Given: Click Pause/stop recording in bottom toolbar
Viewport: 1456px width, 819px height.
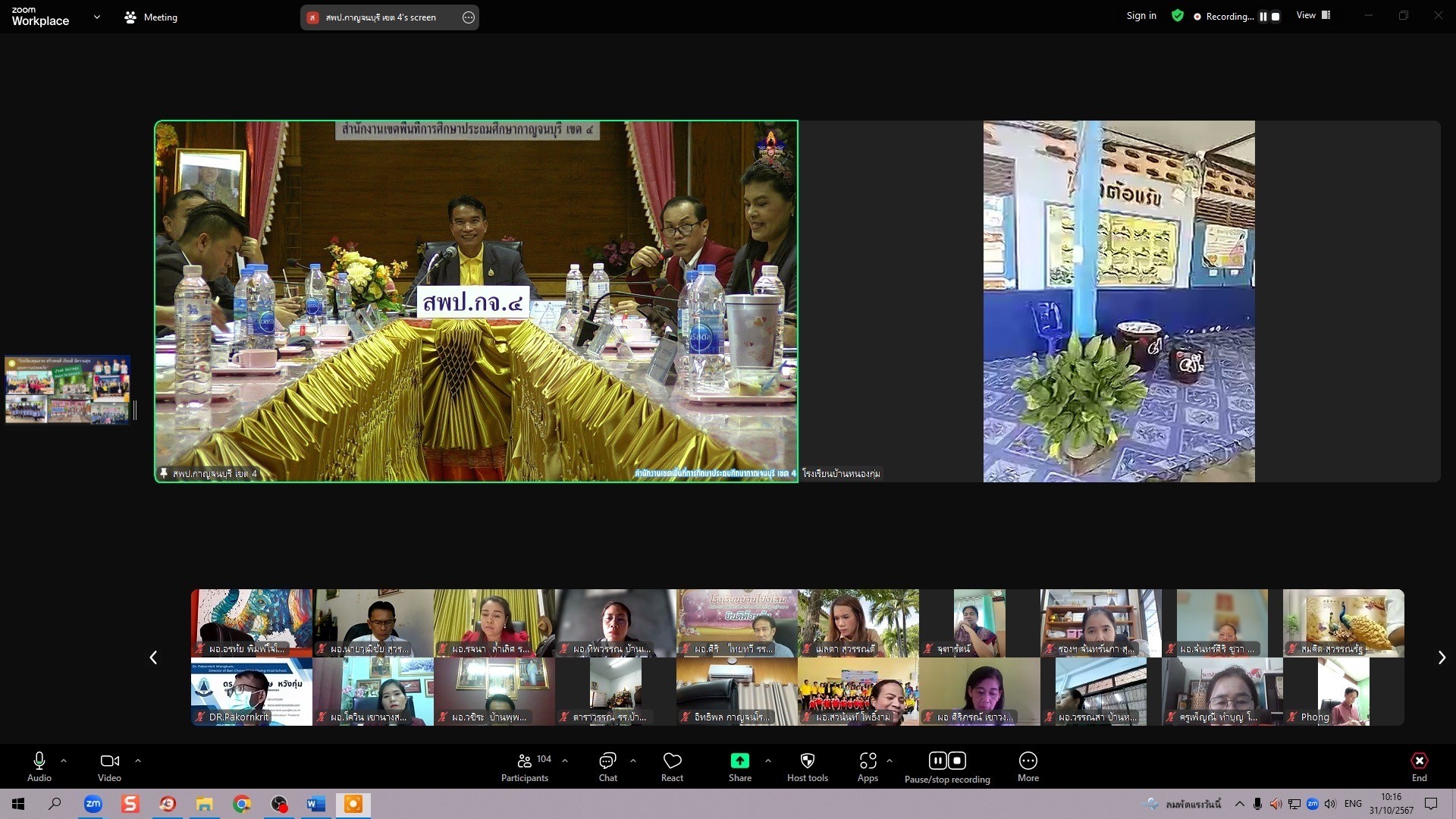Looking at the screenshot, I should tap(947, 767).
